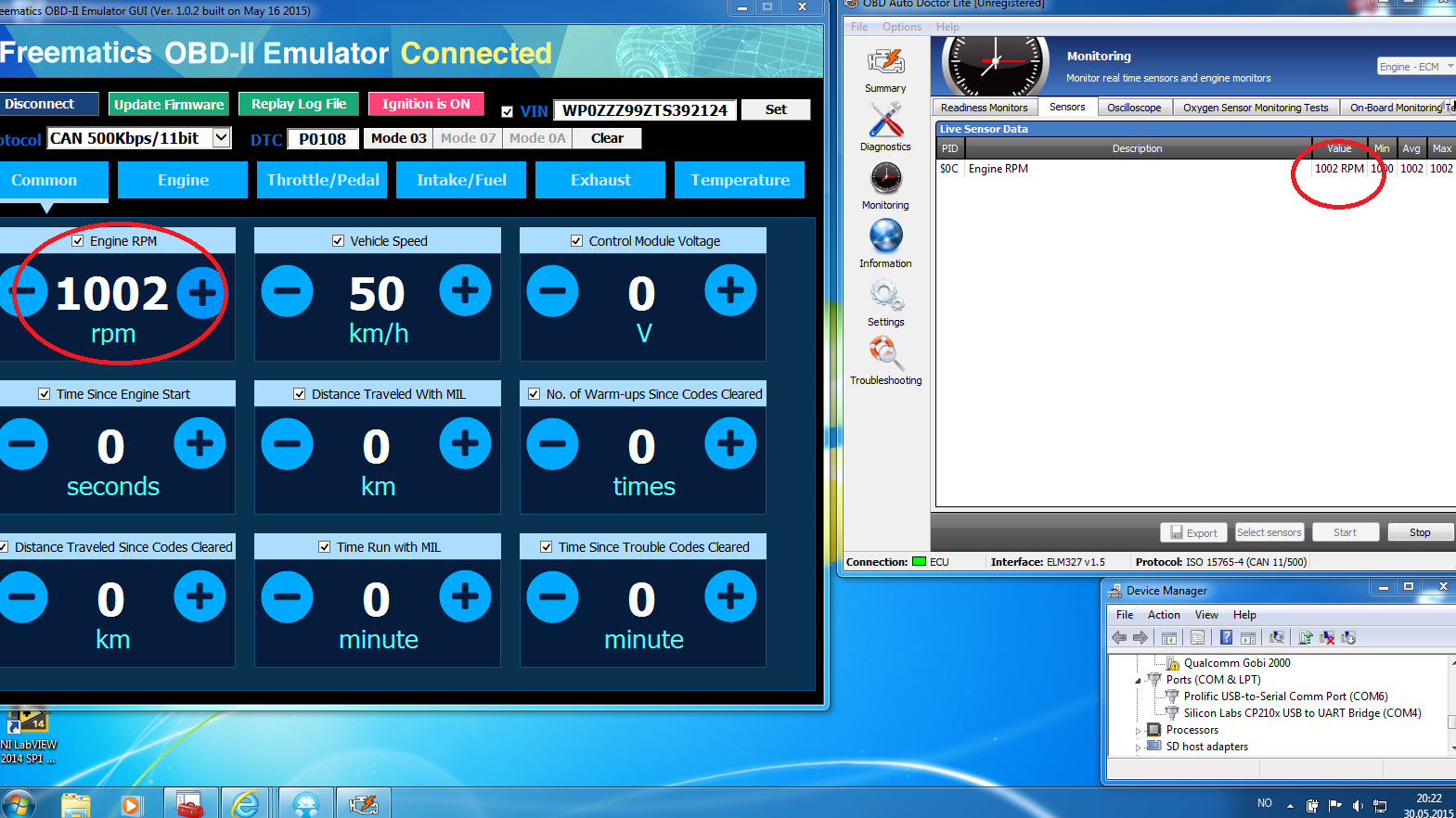
Task: Open Action menu in Device Manager
Action: click(1164, 615)
